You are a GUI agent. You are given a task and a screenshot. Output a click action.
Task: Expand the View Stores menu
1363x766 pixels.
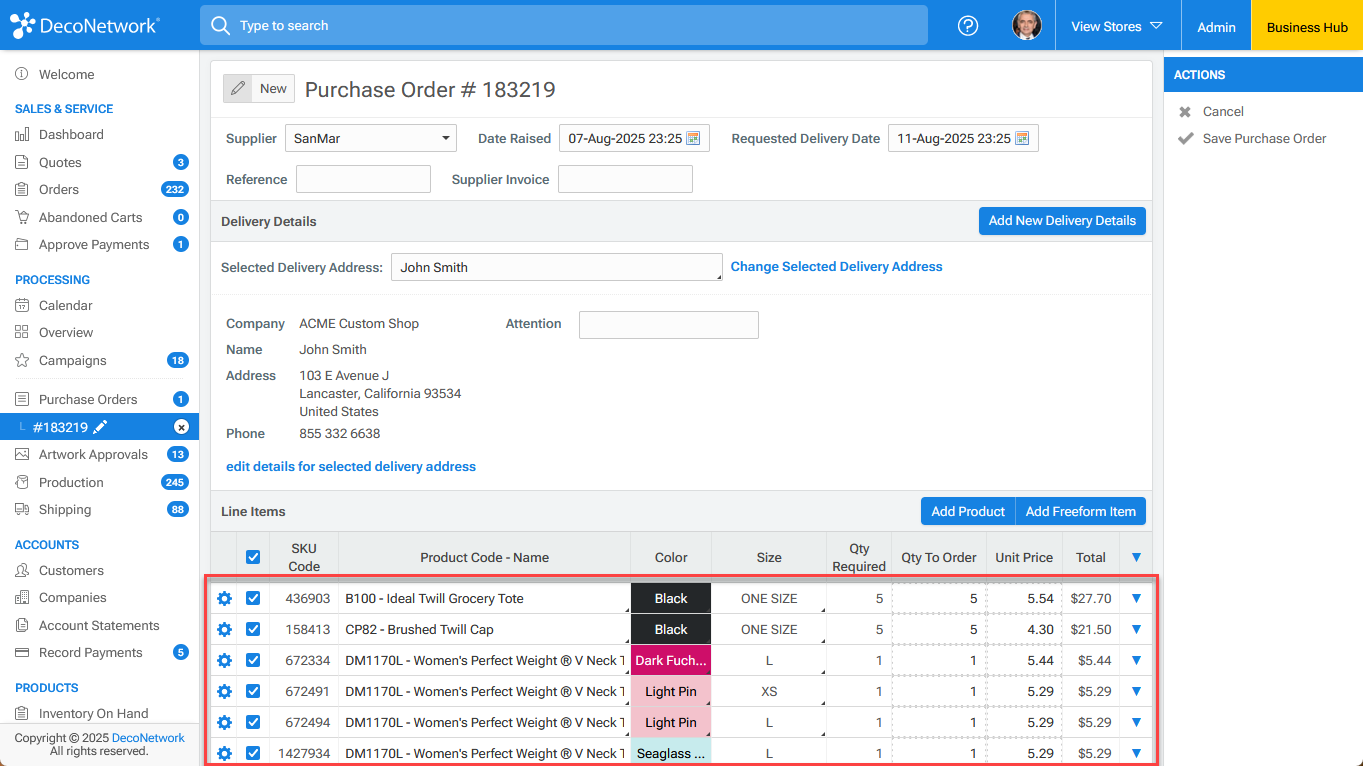[1116, 27]
